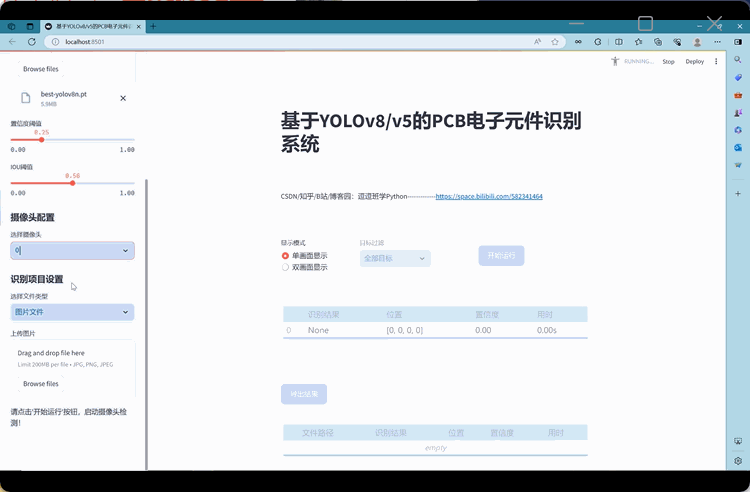Select the 0.00s time cell

(x=547, y=330)
